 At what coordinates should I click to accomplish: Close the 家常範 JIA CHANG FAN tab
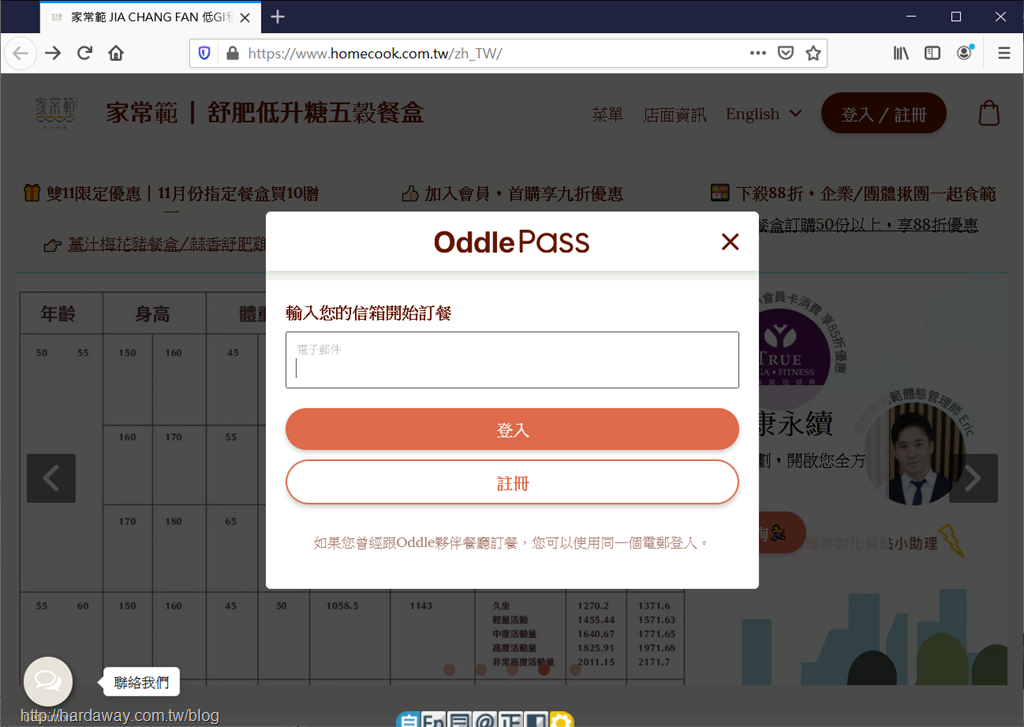pyautogui.click(x=245, y=18)
